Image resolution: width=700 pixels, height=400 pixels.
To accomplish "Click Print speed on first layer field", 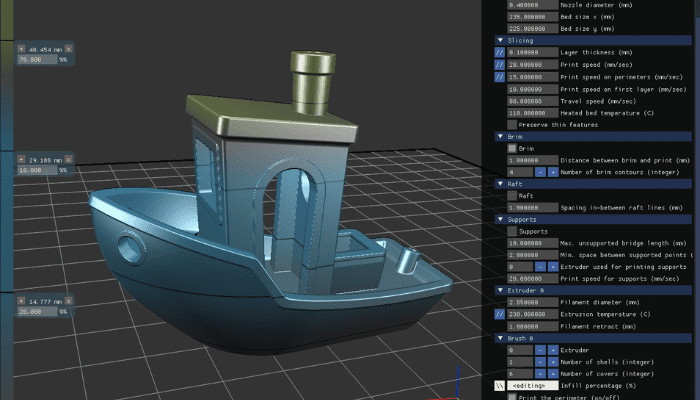I will (x=533, y=89).
